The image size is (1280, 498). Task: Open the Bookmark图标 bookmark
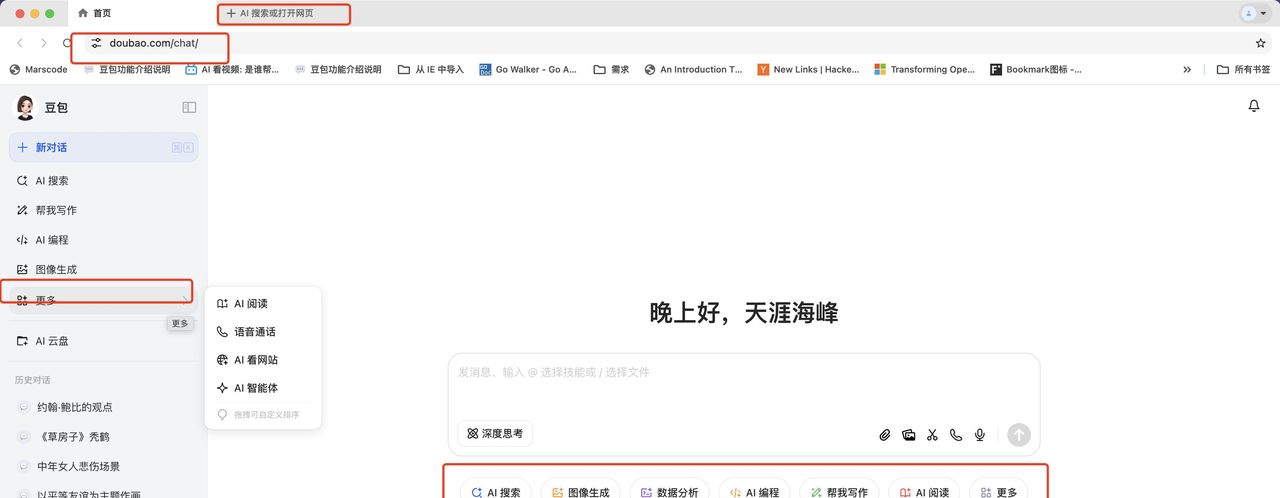pyautogui.click(x=1036, y=70)
